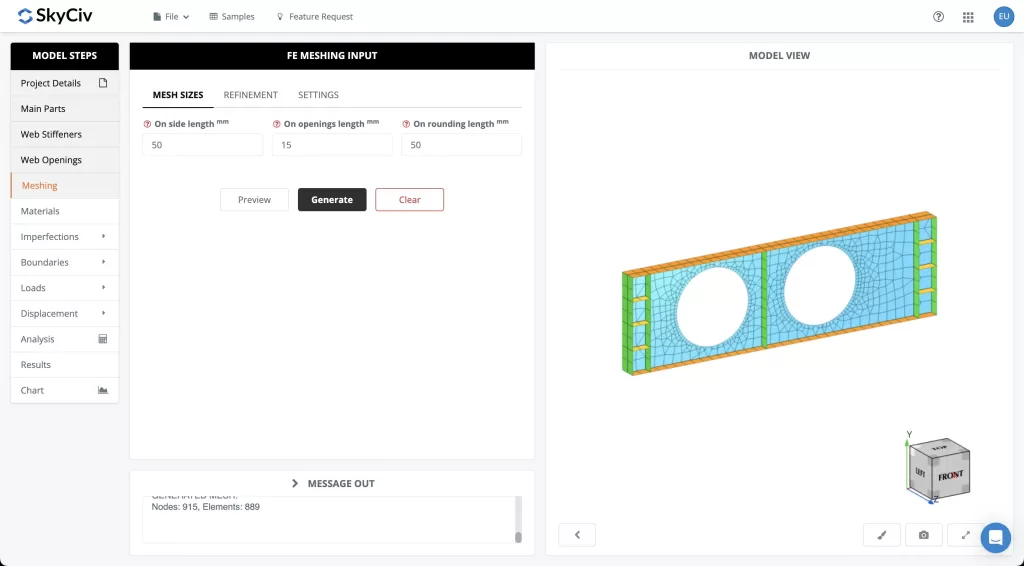Click the MODEL VIEW panel title
The height and width of the screenshot is (566, 1024).
[779, 55]
